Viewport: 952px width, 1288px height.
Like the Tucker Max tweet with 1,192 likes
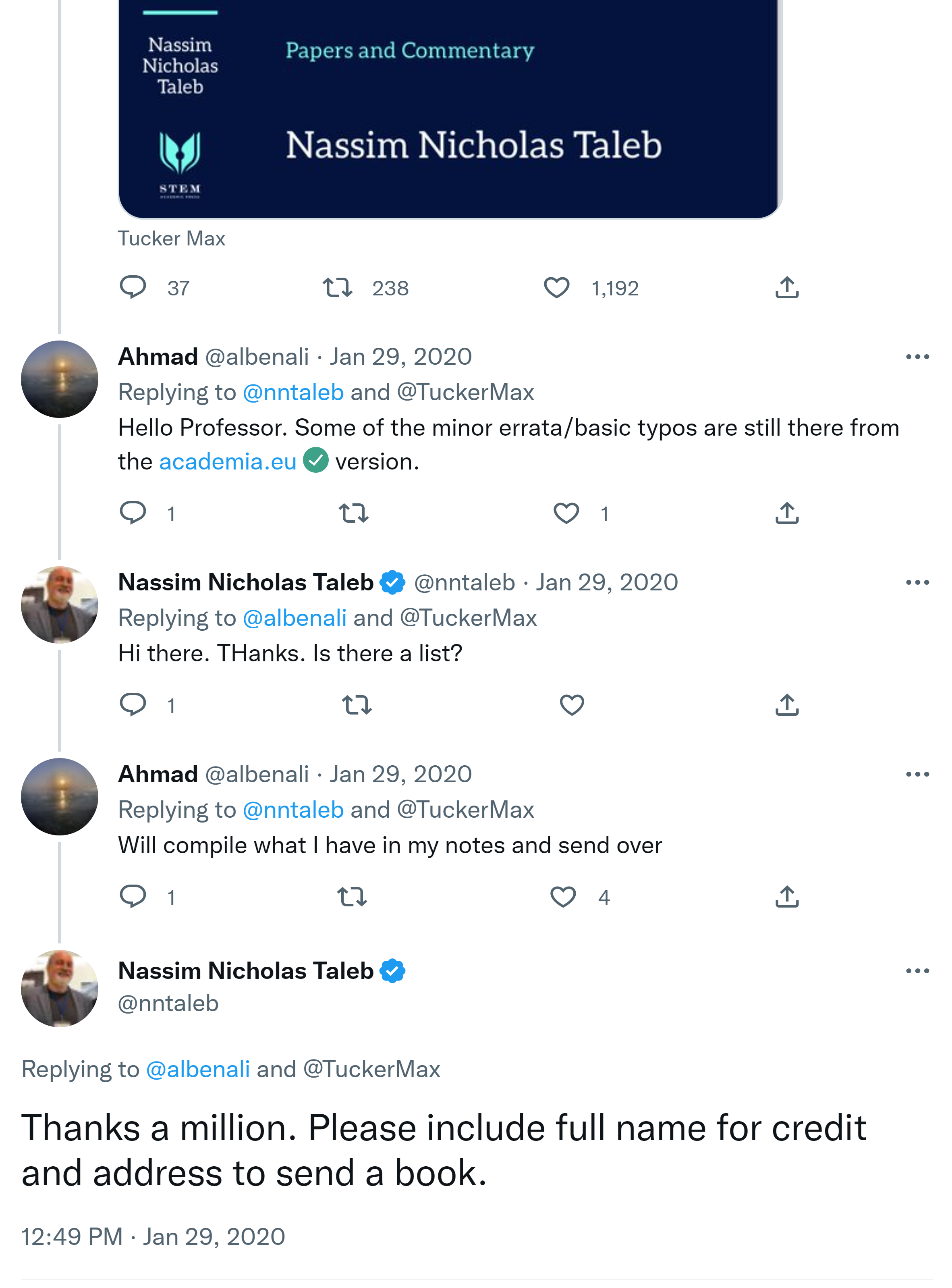pyautogui.click(x=556, y=288)
